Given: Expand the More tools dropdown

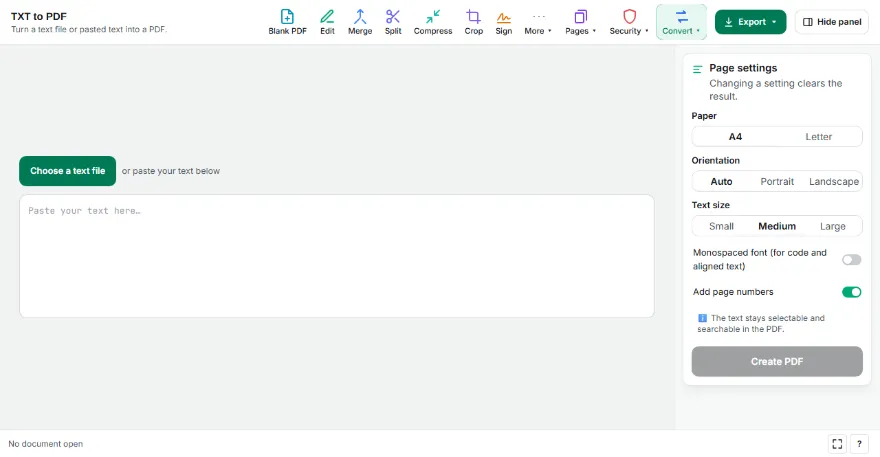Looking at the screenshot, I should click(x=538, y=22).
